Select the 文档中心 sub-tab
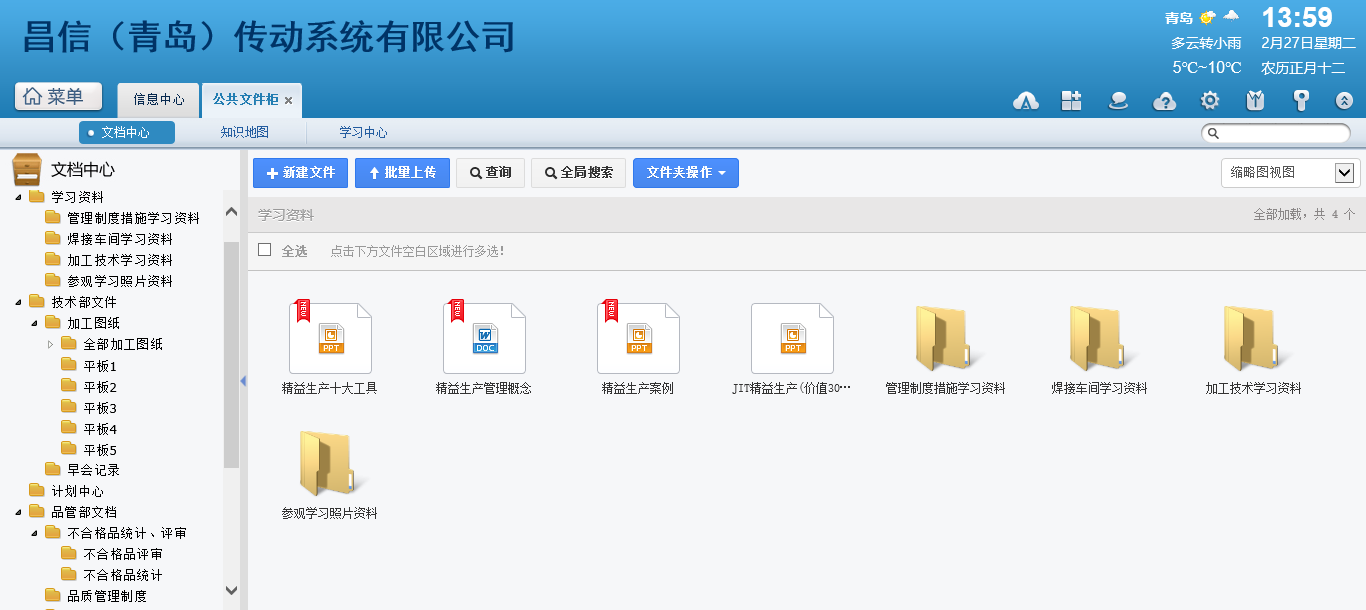1366x610 pixels. pos(126,132)
